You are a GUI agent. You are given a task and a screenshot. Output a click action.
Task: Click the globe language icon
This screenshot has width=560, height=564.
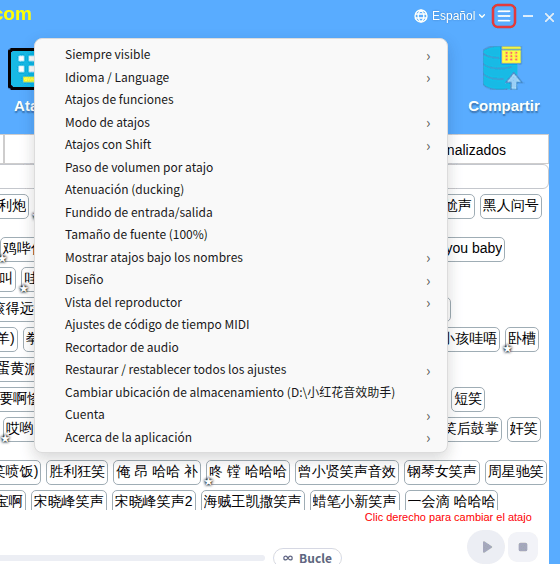click(421, 16)
